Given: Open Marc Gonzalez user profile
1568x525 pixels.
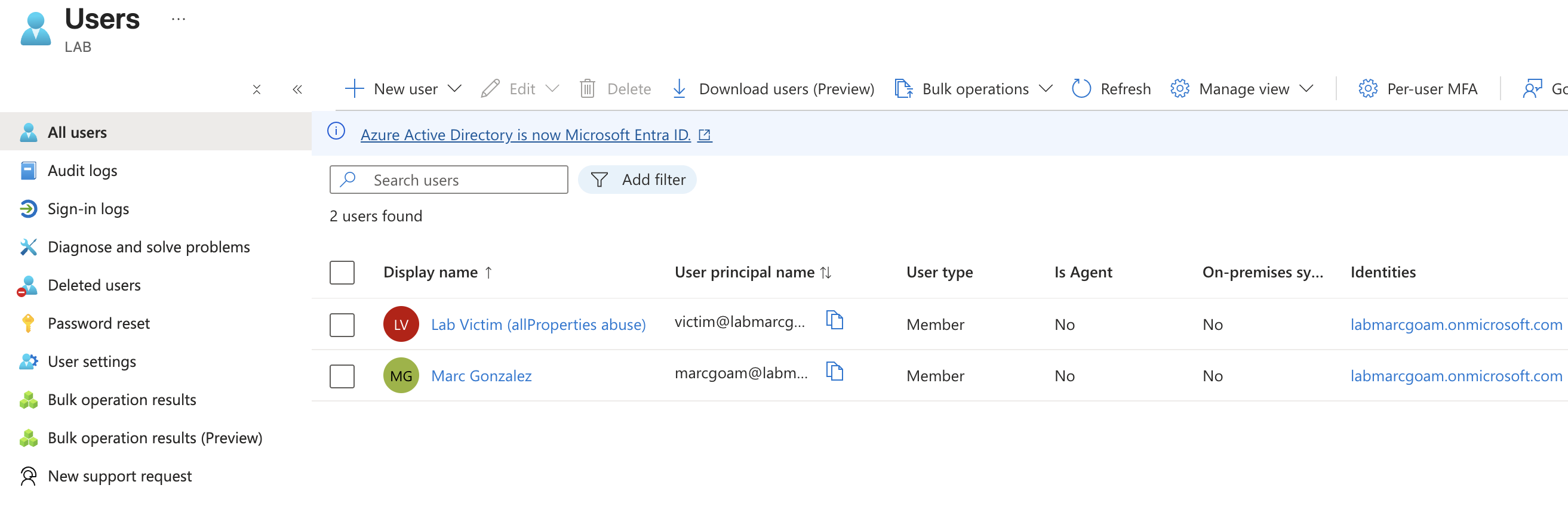Looking at the screenshot, I should (481, 376).
